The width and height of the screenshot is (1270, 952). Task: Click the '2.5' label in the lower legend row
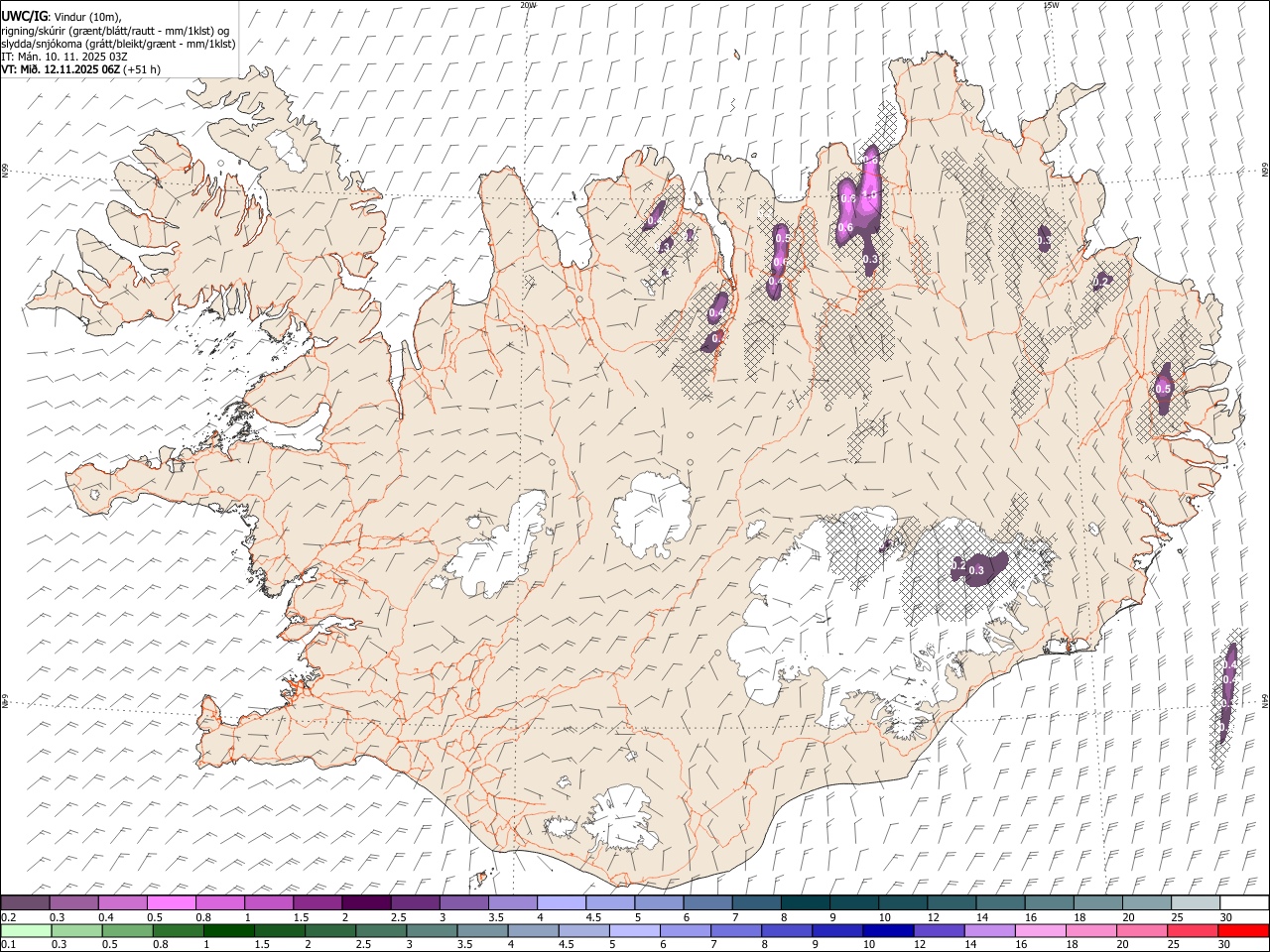coord(364,945)
